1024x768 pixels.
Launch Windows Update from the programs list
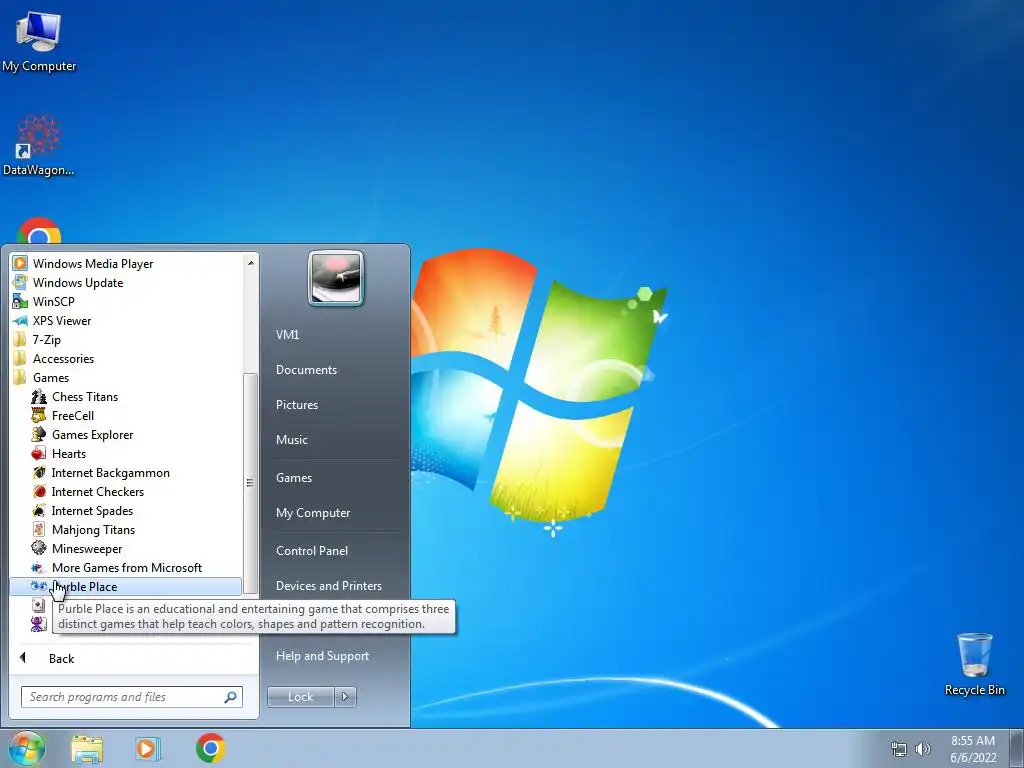pyautogui.click(x=78, y=283)
